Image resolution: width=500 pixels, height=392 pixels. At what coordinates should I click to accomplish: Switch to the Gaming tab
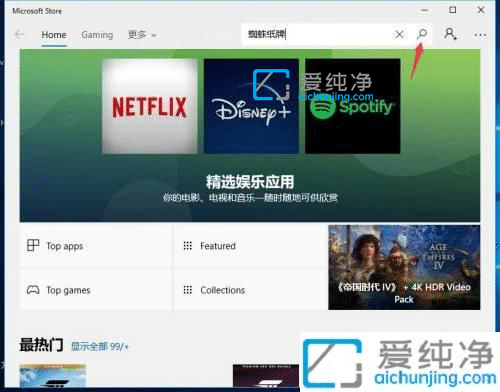(97, 35)
